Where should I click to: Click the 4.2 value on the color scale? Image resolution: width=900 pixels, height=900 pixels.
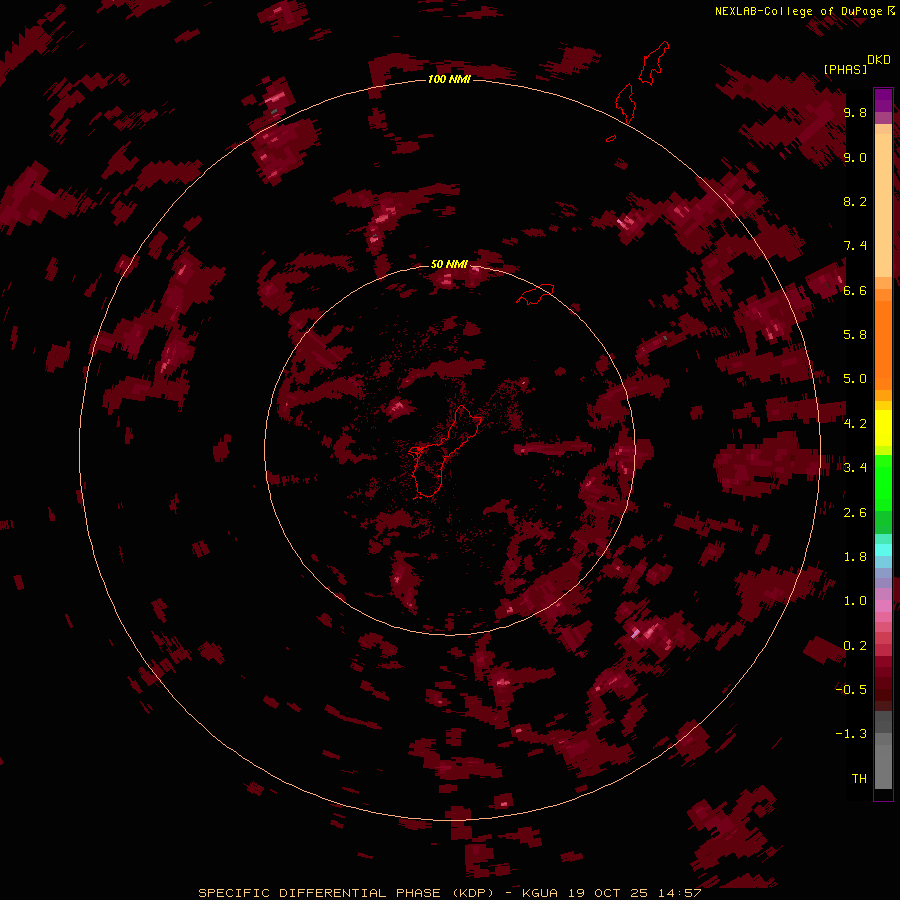[855, 423]
